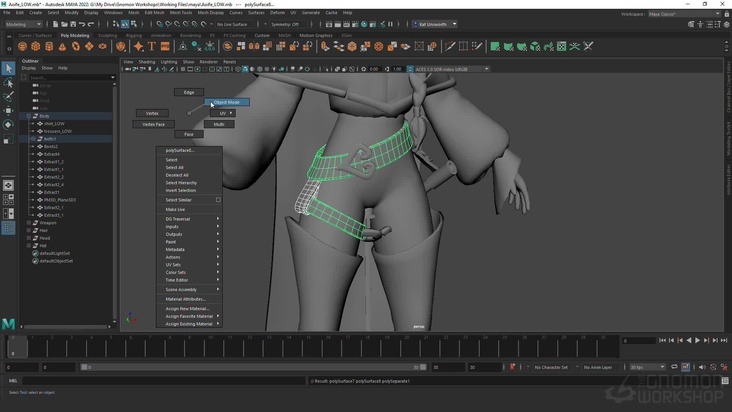Open the Mesh Tools menu
This screenshot has height=412, width=732.
[x=181, y=13]
